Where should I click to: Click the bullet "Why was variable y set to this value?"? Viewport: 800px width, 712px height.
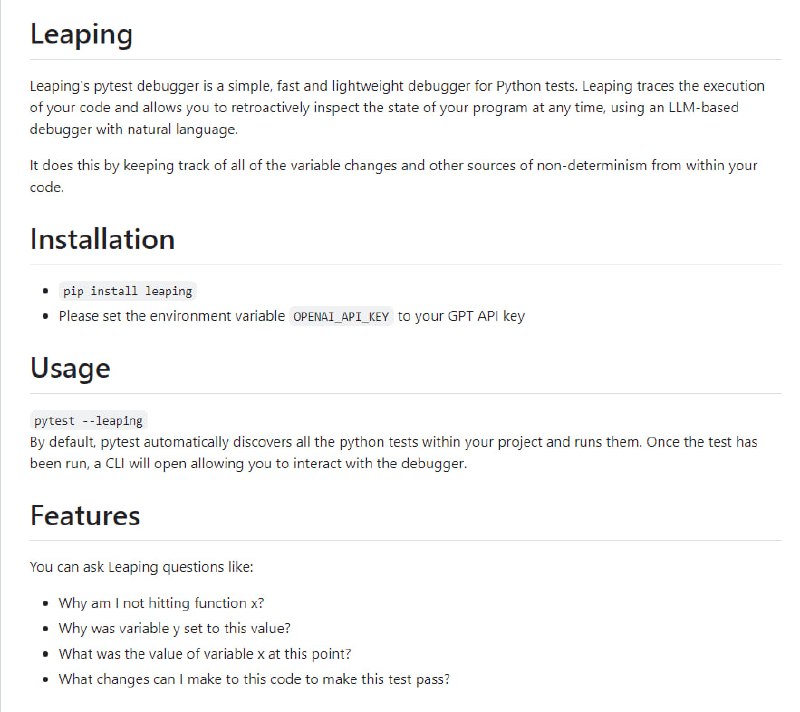pos(174,629)
